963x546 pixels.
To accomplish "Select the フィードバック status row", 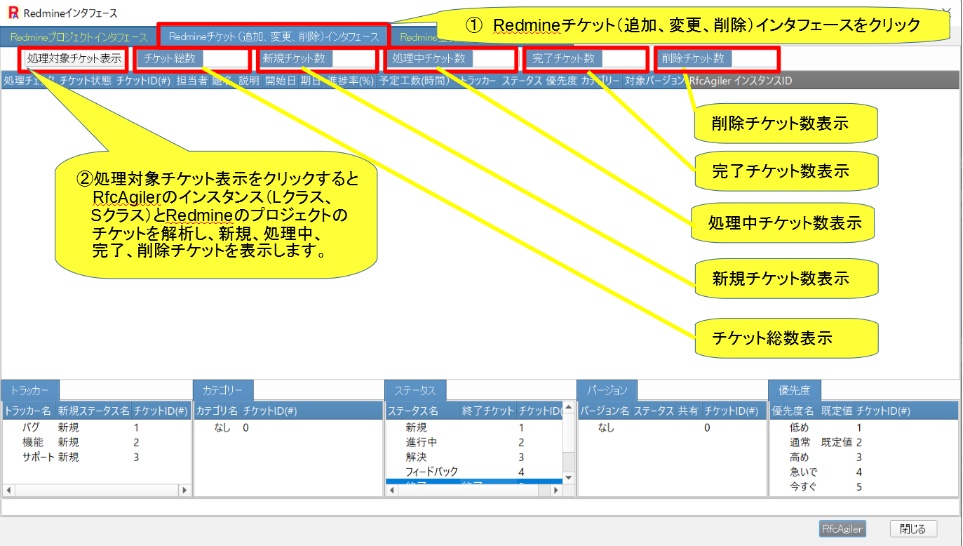I will [474, 472].
